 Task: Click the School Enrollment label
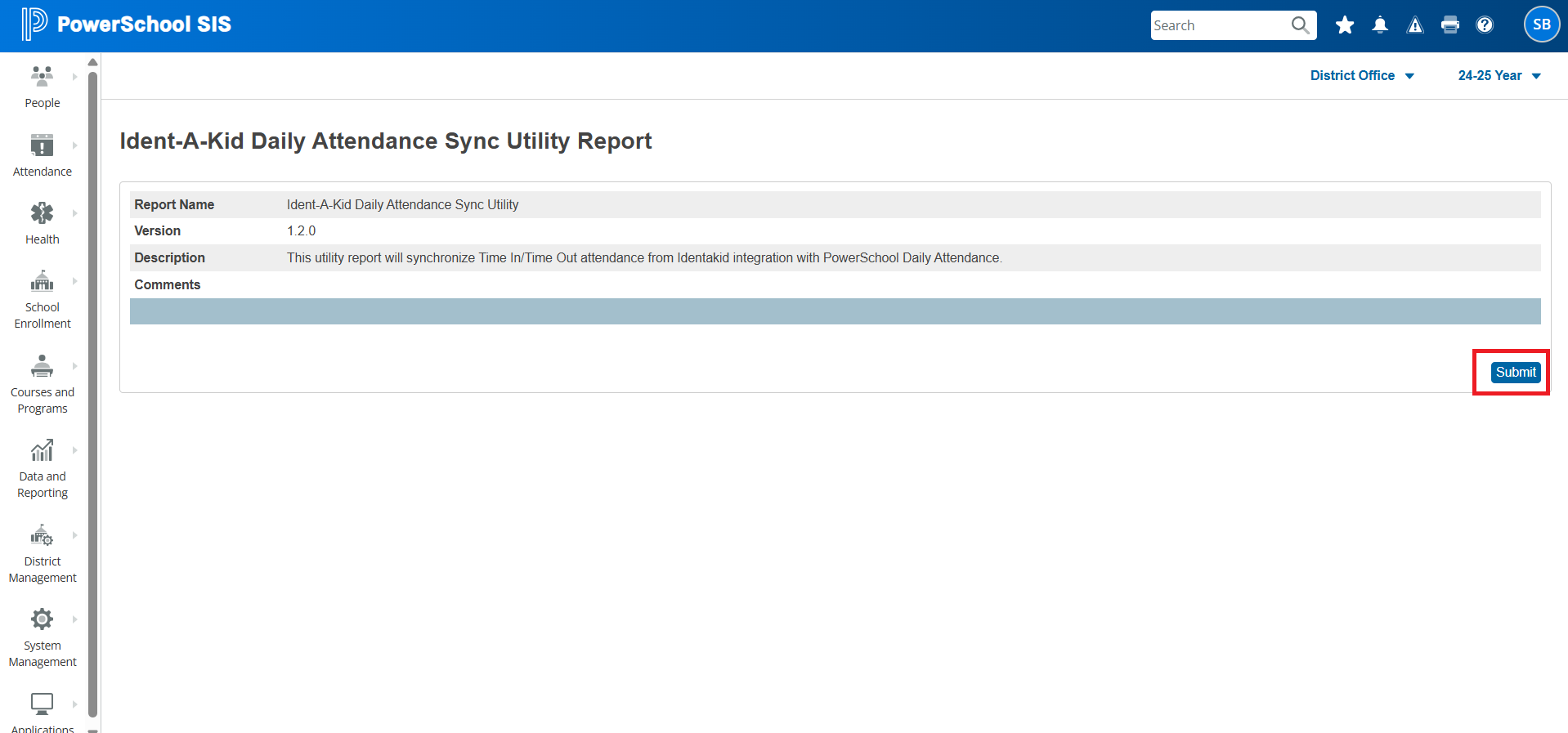coord(43,315)
